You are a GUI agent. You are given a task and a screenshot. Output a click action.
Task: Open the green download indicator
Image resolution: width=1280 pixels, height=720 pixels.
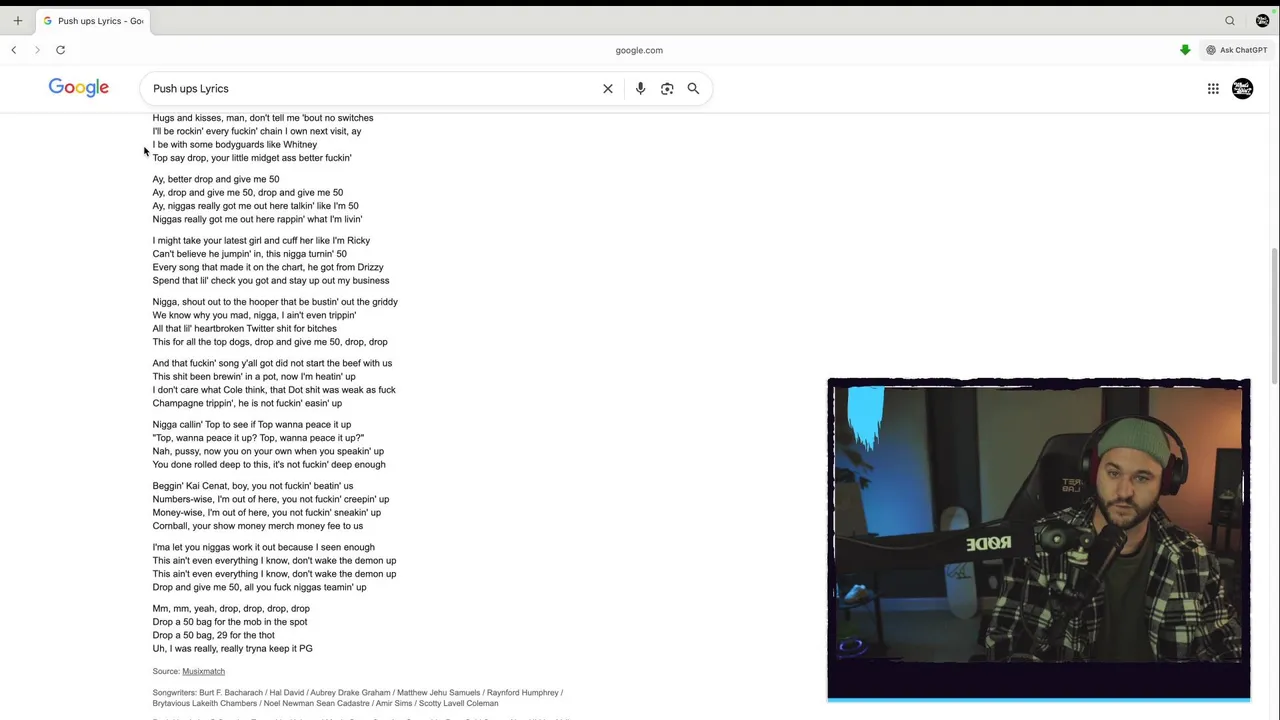[x=1185, y=50]
